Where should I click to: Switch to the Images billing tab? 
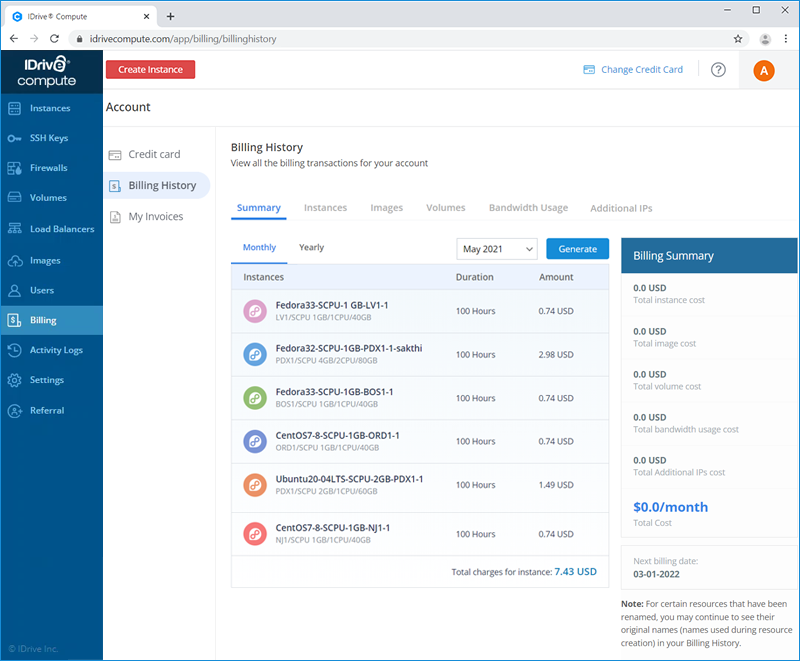(x=387, y=208)
